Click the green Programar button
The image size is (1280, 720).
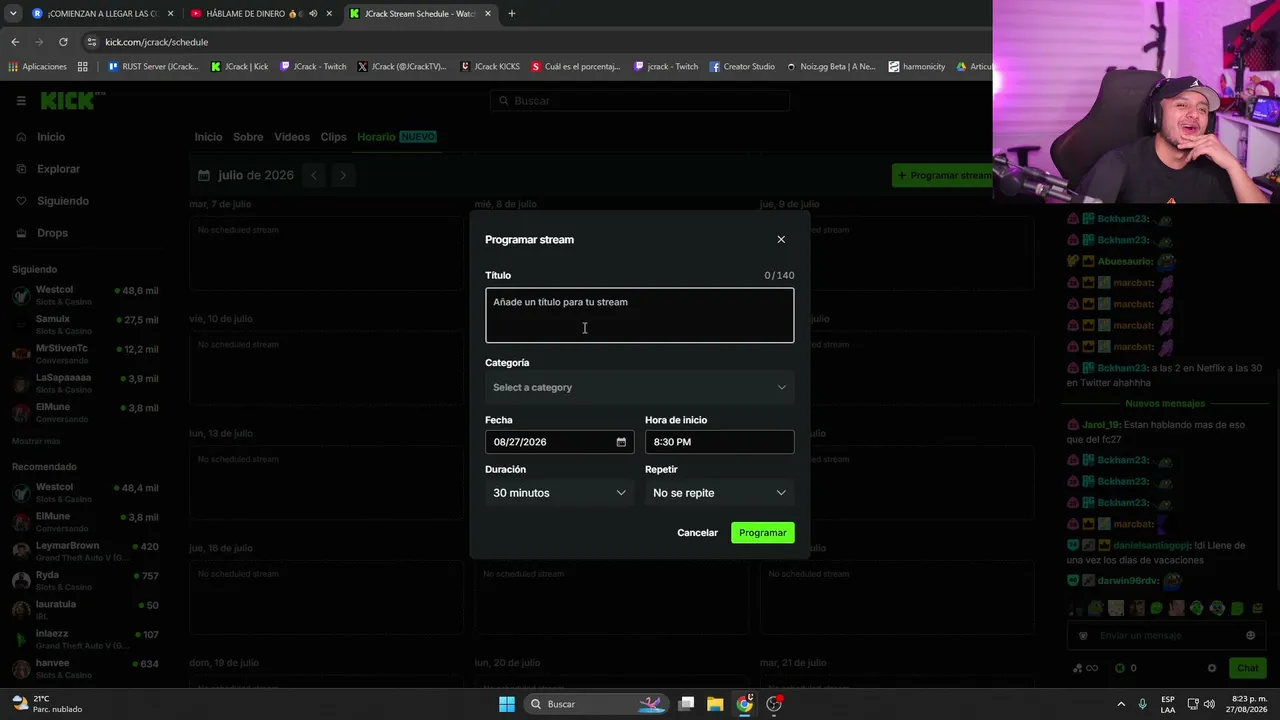(763, 533)
